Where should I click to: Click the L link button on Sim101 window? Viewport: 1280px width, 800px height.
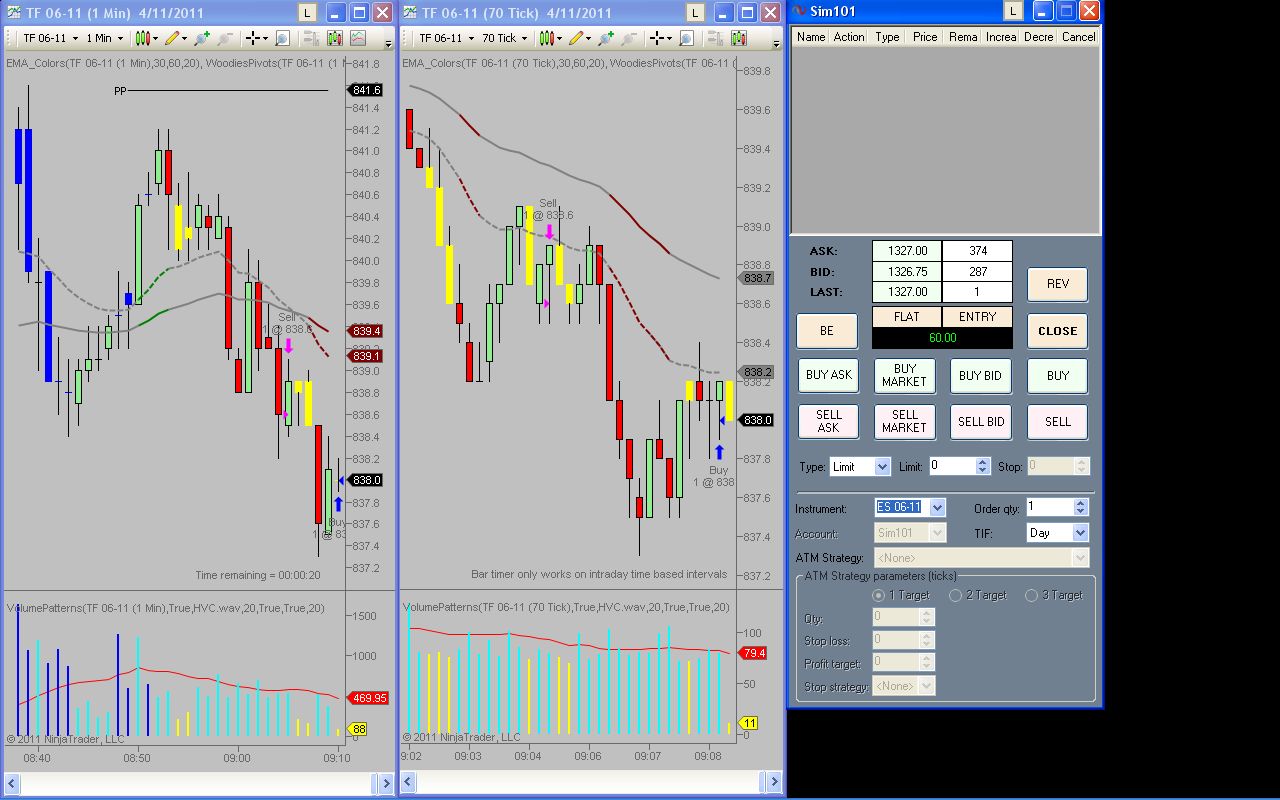click(1013, 11)
